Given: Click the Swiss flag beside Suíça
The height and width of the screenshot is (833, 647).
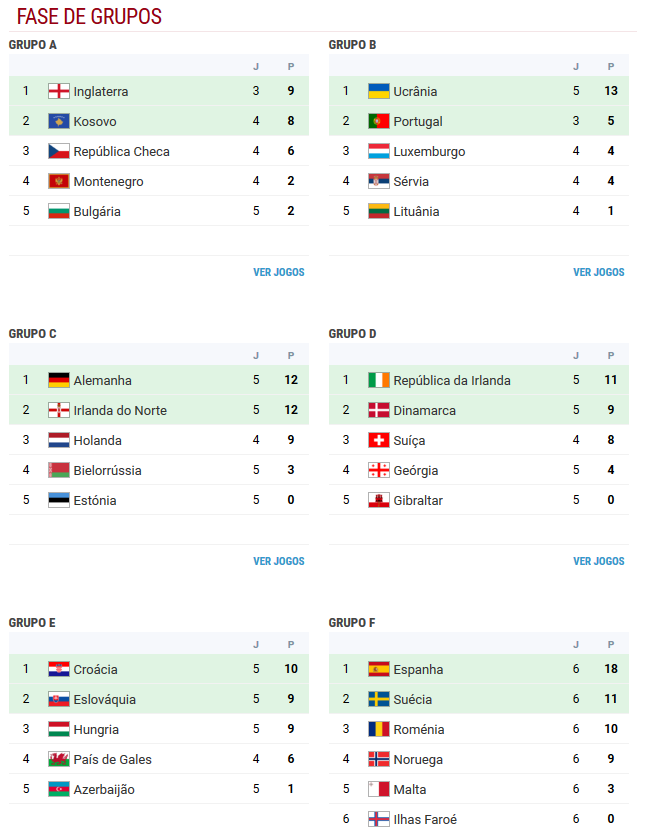Looking at the screenshot, I should (379, 440).
